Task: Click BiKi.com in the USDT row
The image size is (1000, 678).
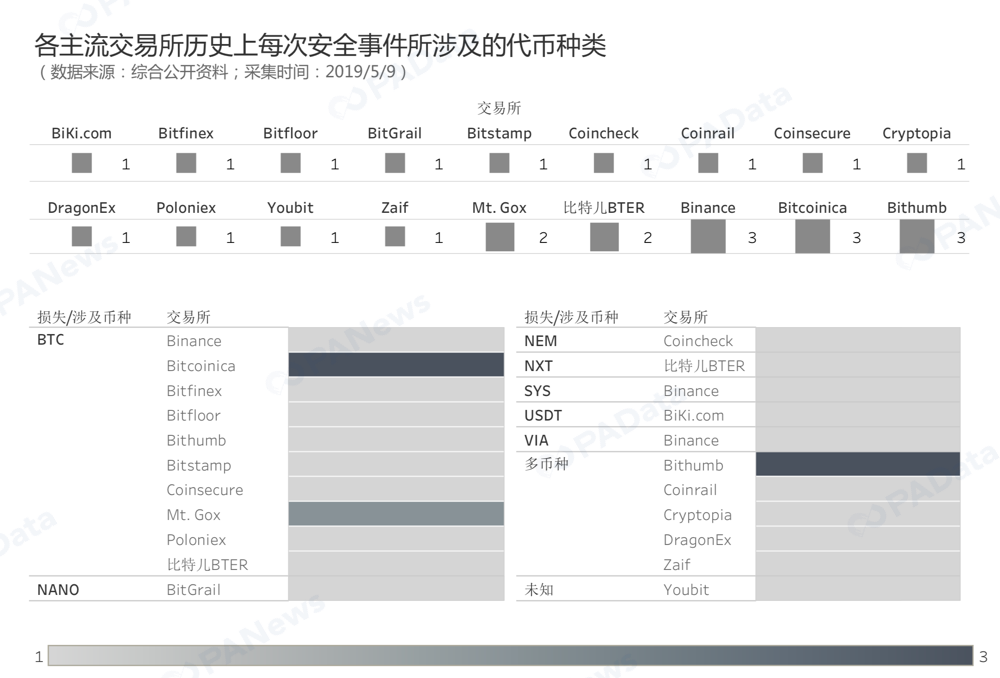Action: [x=693, y=415]
